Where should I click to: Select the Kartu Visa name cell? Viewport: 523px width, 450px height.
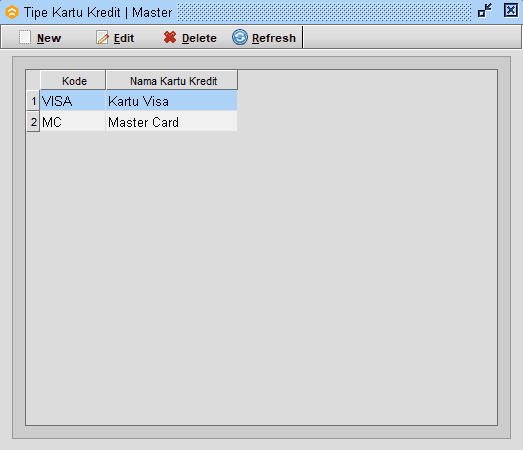[171, 101]
